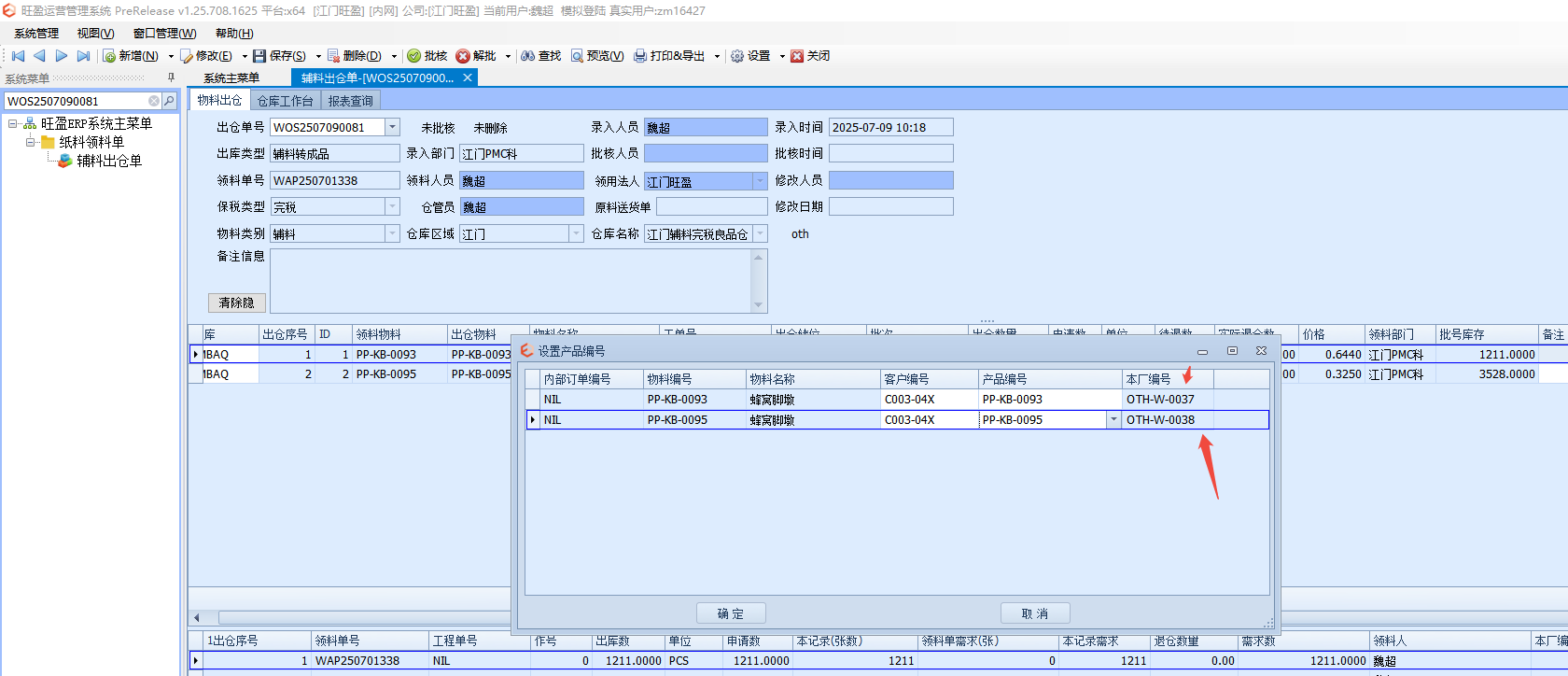
Task: Open the 出仓单号 dropdown
Action: 393,127
